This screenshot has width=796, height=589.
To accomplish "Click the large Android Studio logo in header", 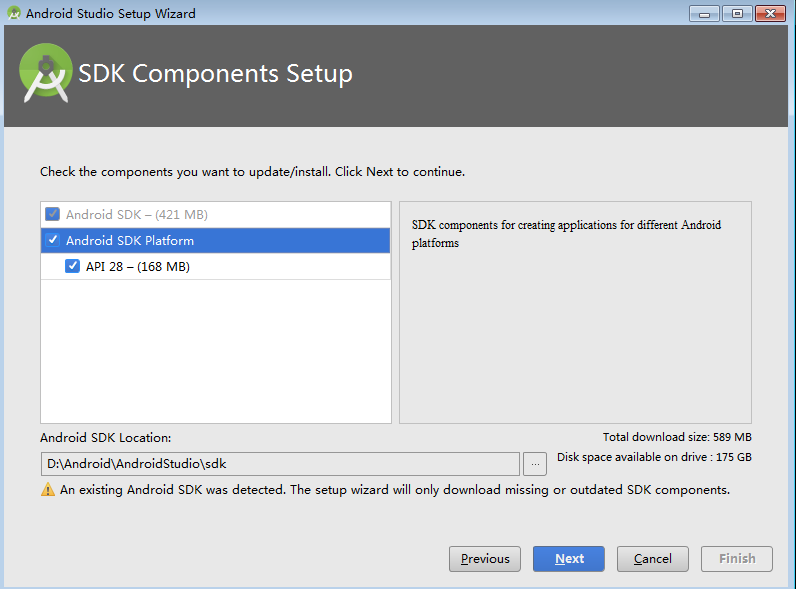I will click(x=46, y=73).
